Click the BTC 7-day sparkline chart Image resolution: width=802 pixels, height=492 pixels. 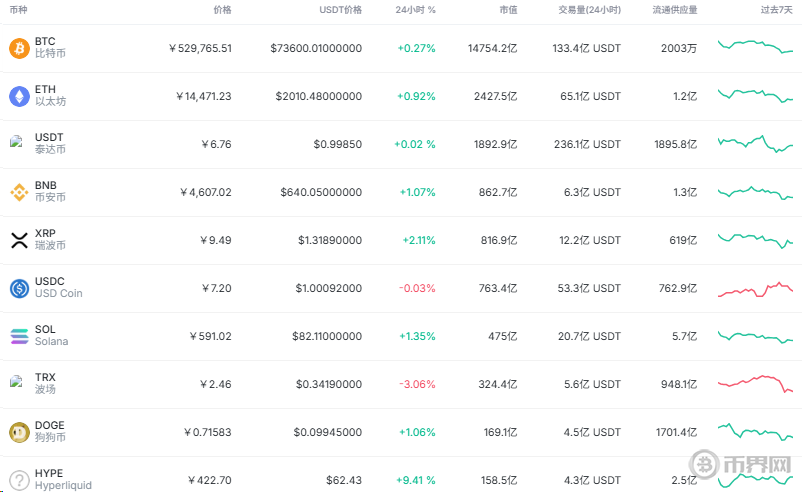[x=755, y=47]
